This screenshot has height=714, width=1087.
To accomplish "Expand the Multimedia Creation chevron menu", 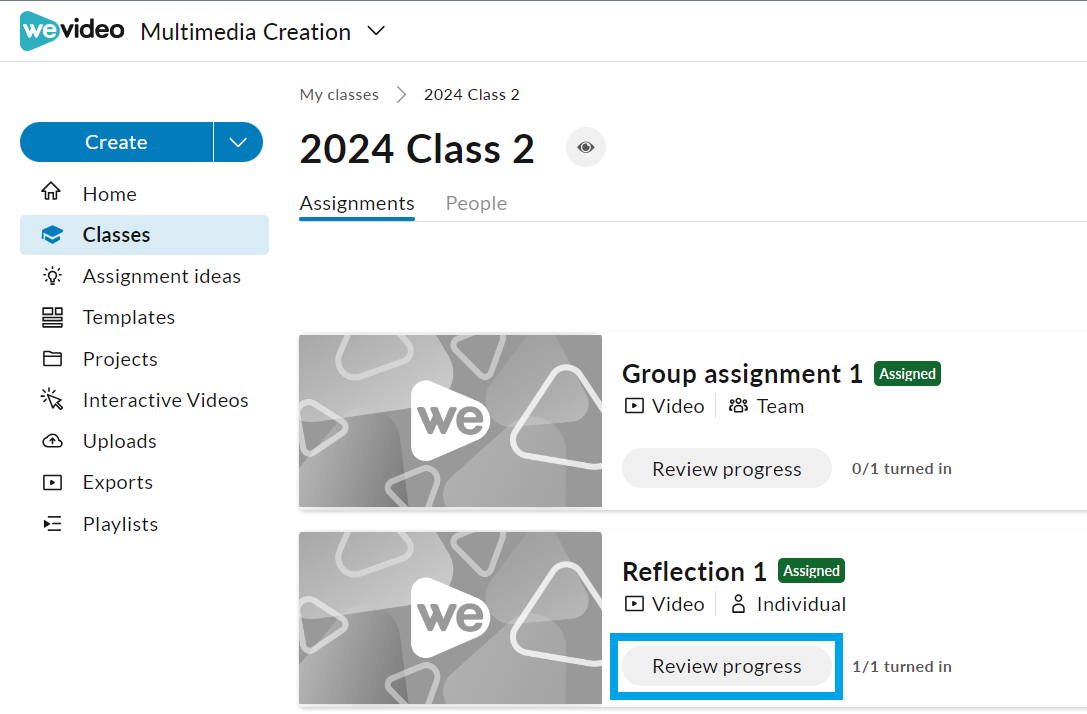I will click(x=376, y=31).
